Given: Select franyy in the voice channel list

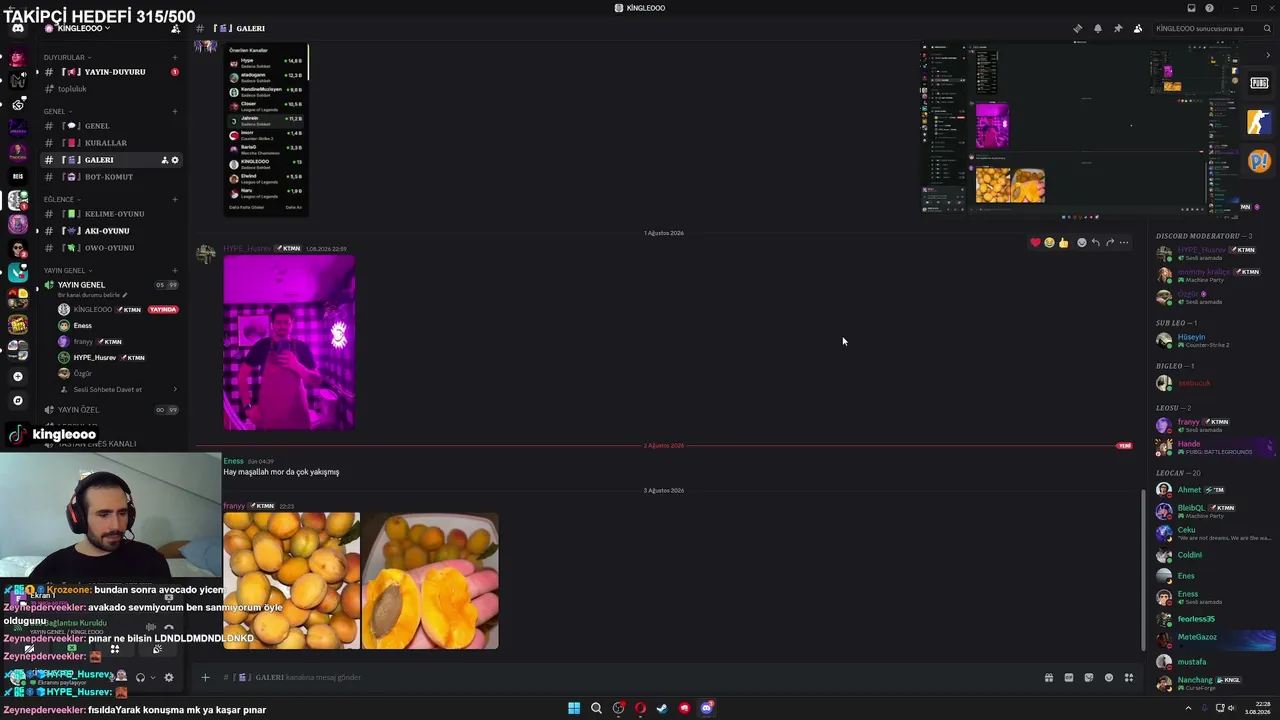Looking at the screenshot, I should [118, 342].
